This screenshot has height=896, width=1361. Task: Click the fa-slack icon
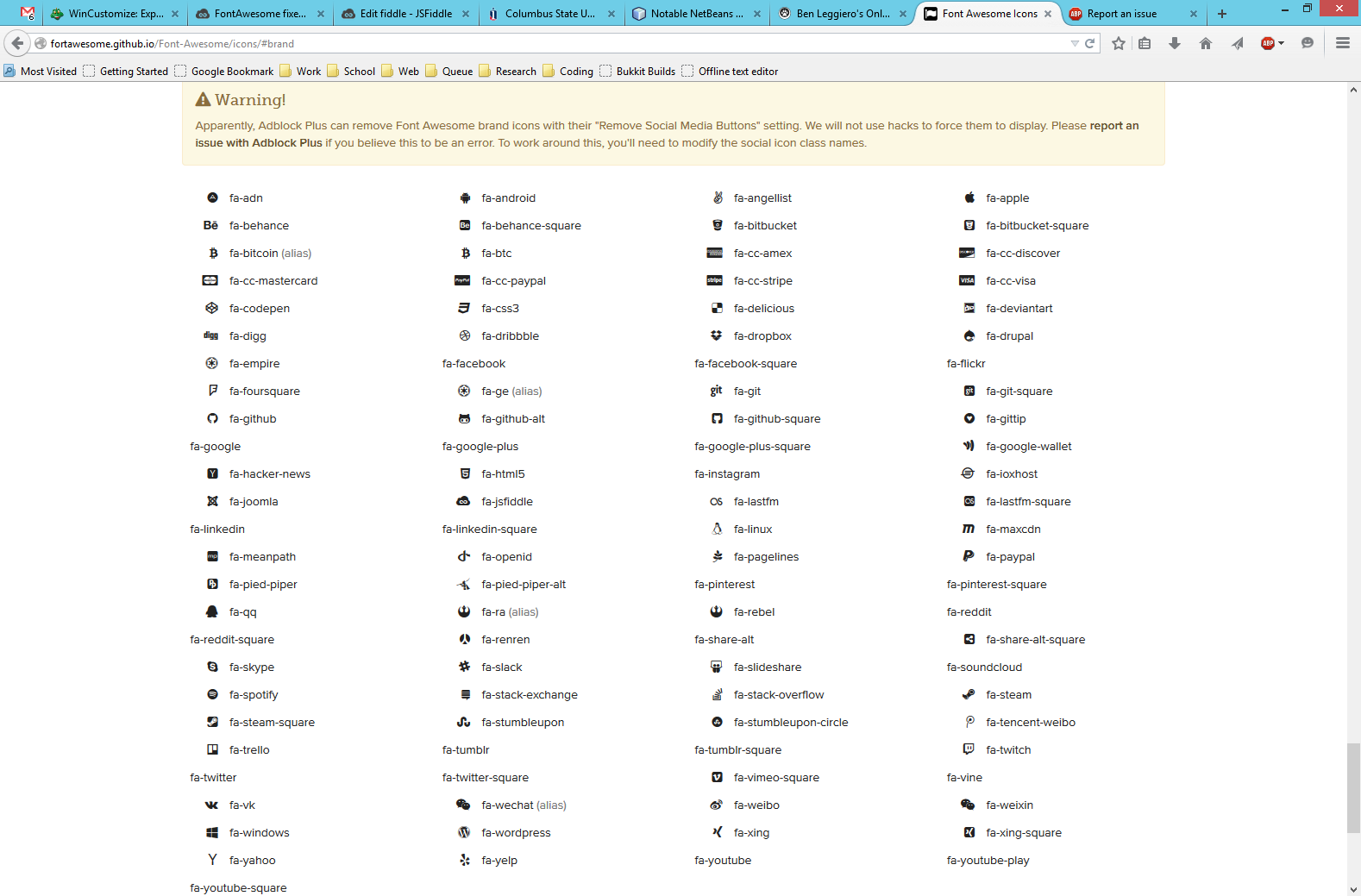pyautogui.click(x=464, y=667)
